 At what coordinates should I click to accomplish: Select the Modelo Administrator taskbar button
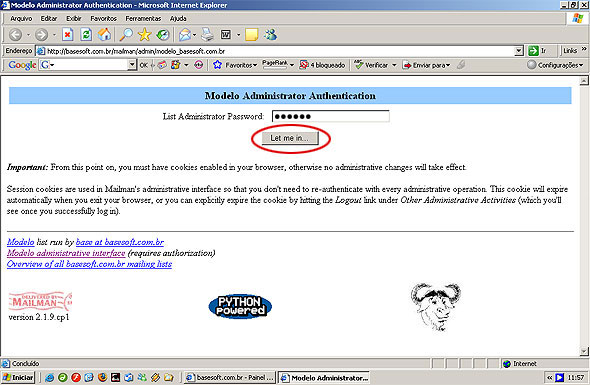324,377
